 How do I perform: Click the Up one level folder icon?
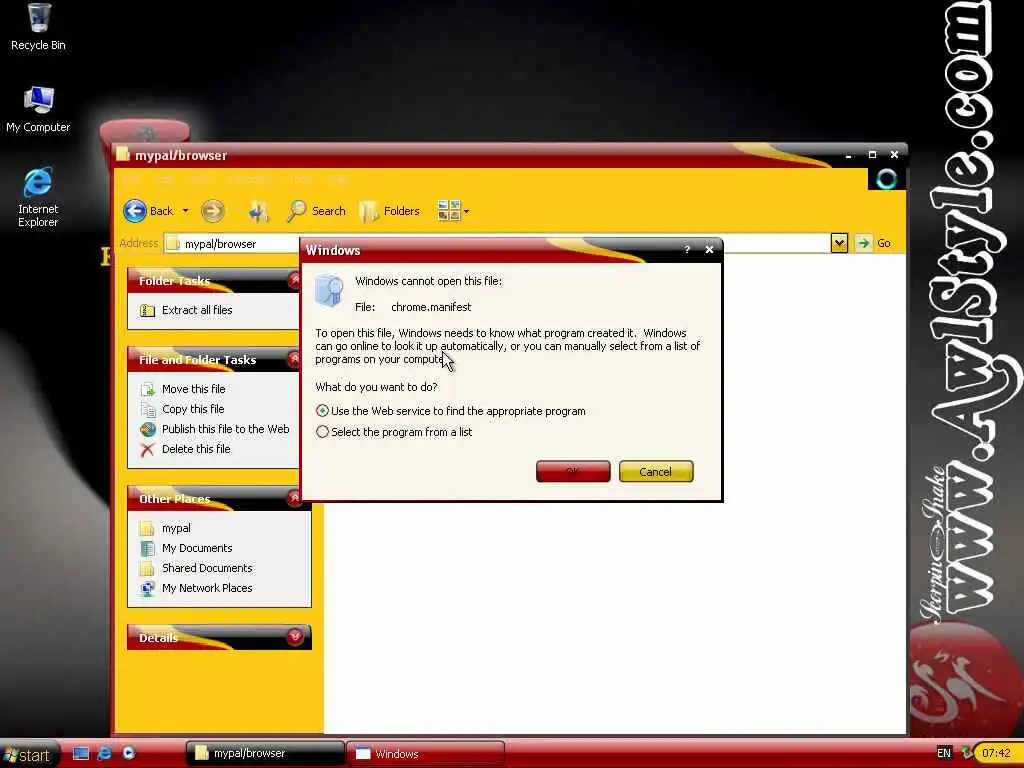(x=259, y=211)
